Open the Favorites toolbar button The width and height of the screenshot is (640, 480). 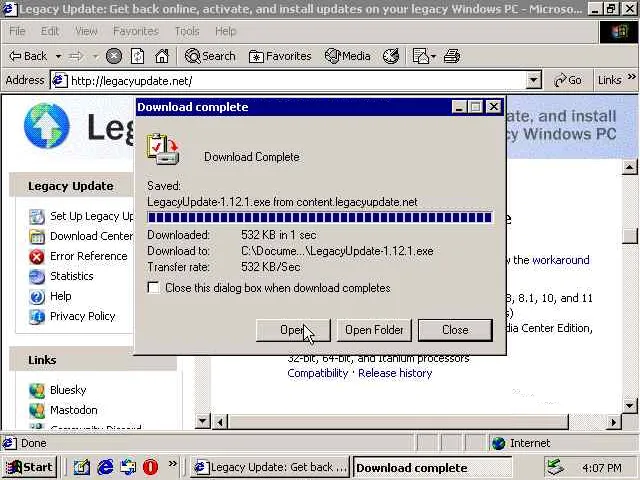[280, 56]
